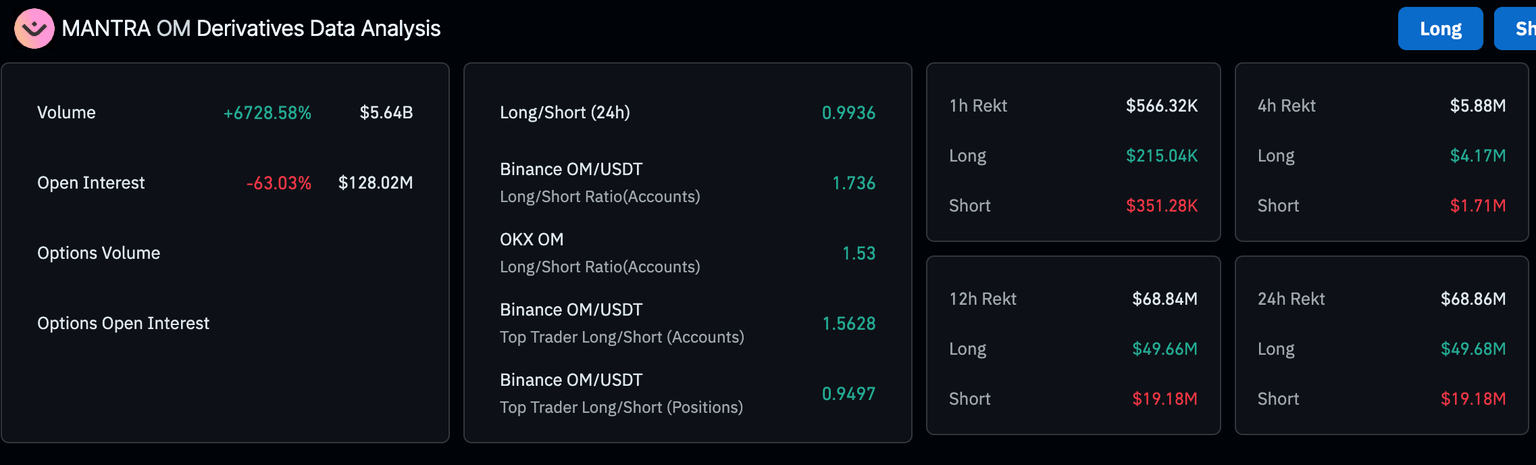Select the Options Volume row label
Image resolution: width=1536 pixels, height=465 pixels.
98,253
